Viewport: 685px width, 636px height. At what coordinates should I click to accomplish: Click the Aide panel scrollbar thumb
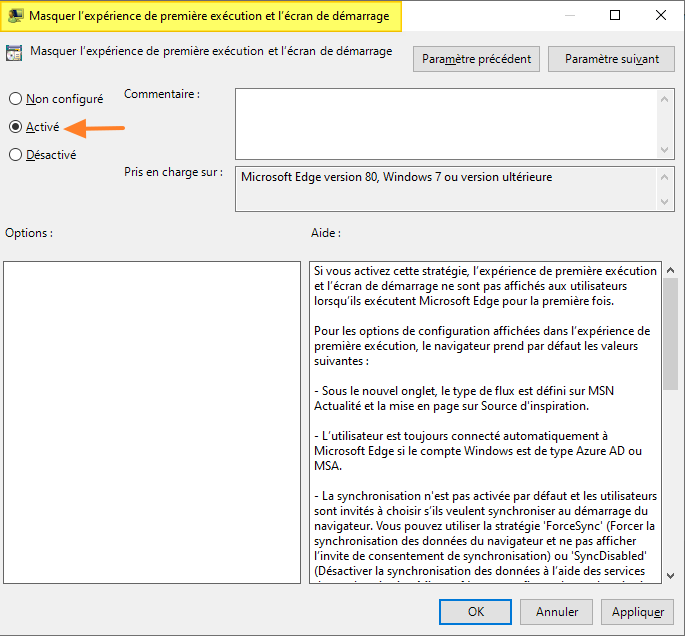pos(670,334)
